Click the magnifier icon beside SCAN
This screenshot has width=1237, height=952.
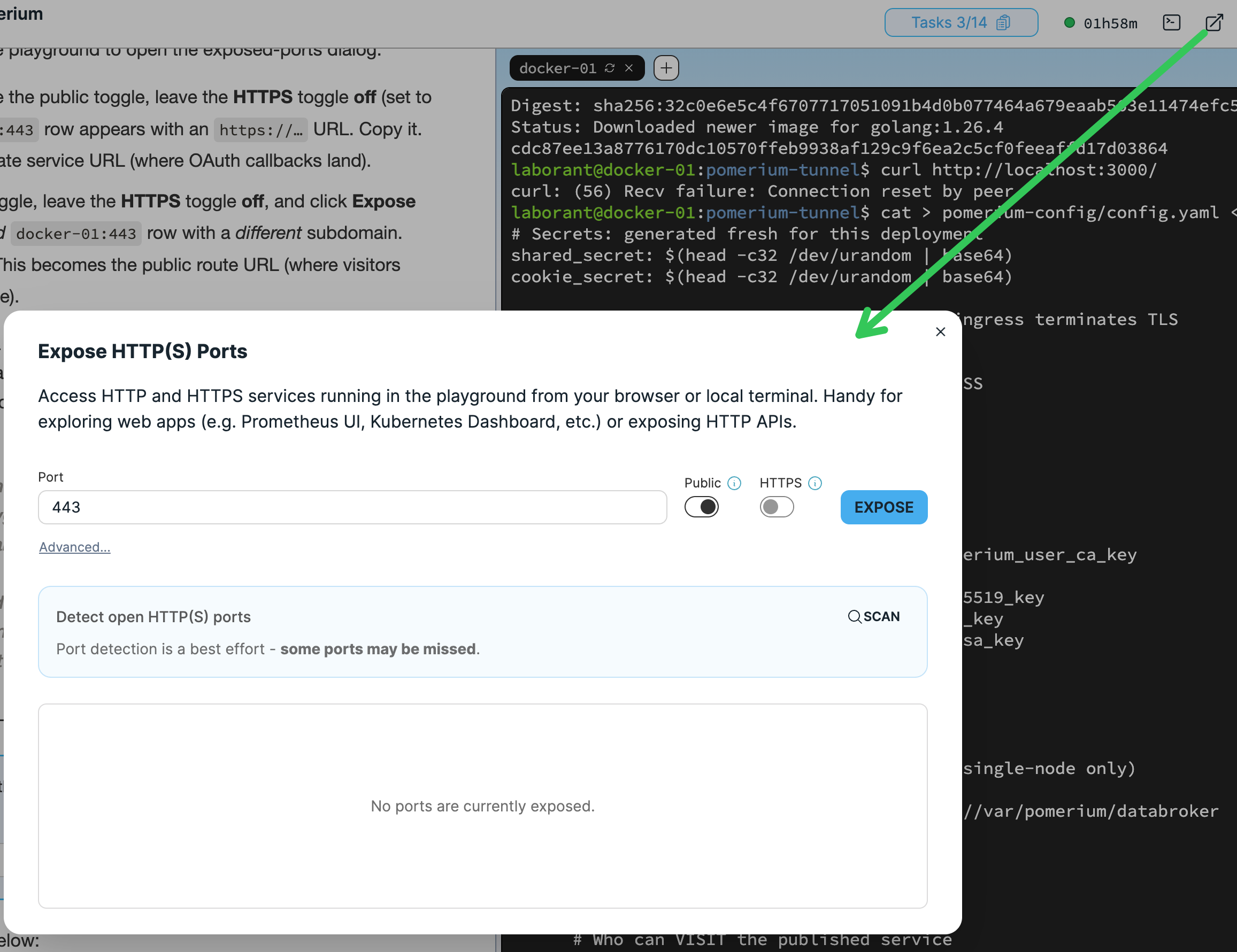(854, 616)
